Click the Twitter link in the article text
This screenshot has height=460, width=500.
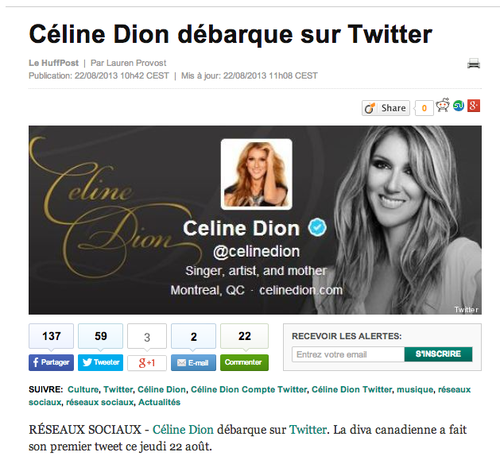[308, 430]
